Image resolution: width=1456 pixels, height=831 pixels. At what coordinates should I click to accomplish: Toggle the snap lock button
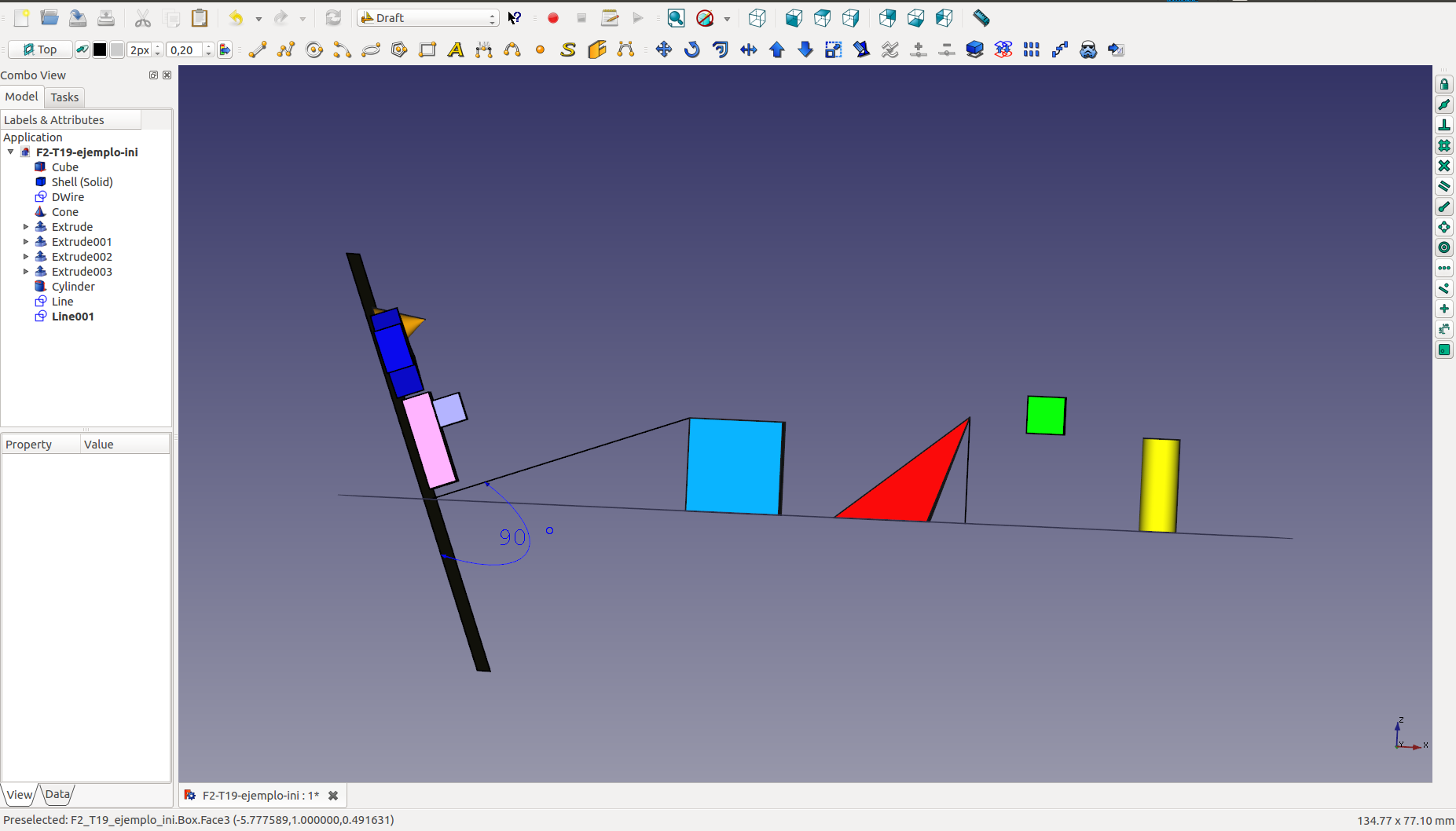click(x=1444, y=85)
